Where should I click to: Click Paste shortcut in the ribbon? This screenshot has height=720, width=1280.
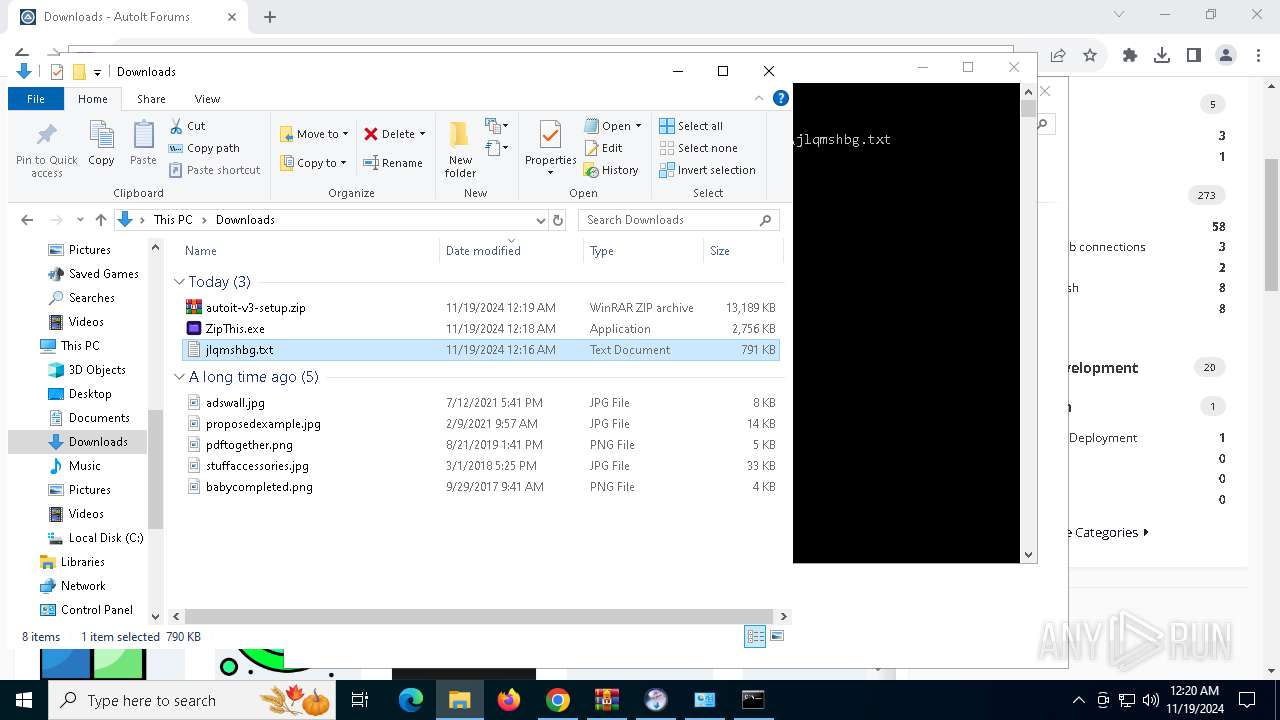coord(214,170)
